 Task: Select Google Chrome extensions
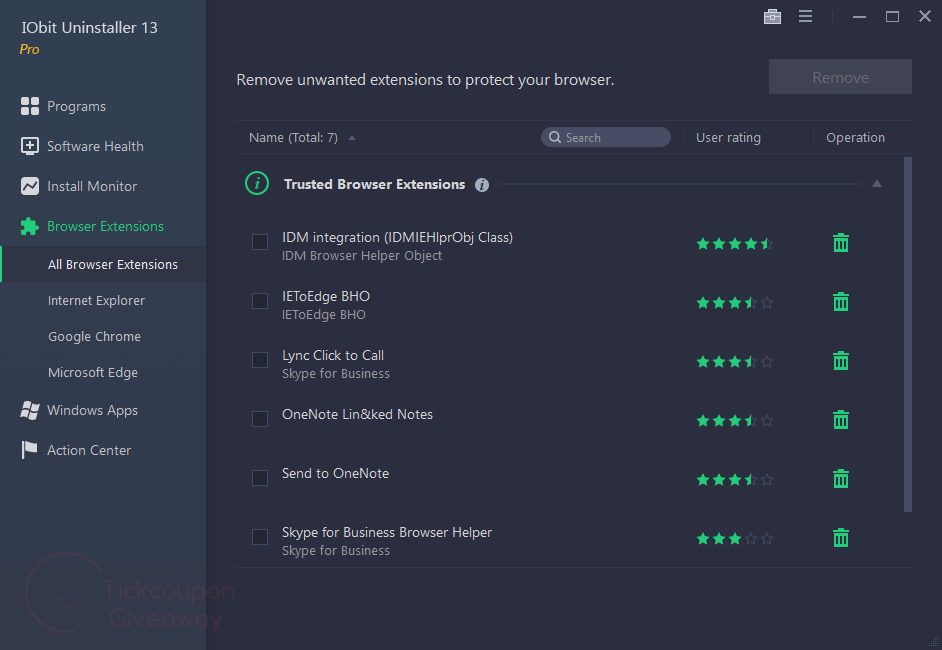(x=94, y=336)
